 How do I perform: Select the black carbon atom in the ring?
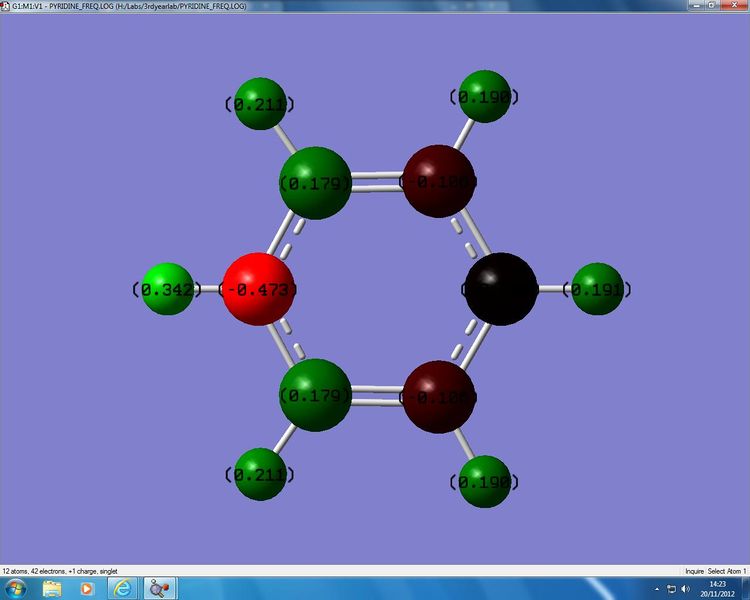click(x=501, y=289)
